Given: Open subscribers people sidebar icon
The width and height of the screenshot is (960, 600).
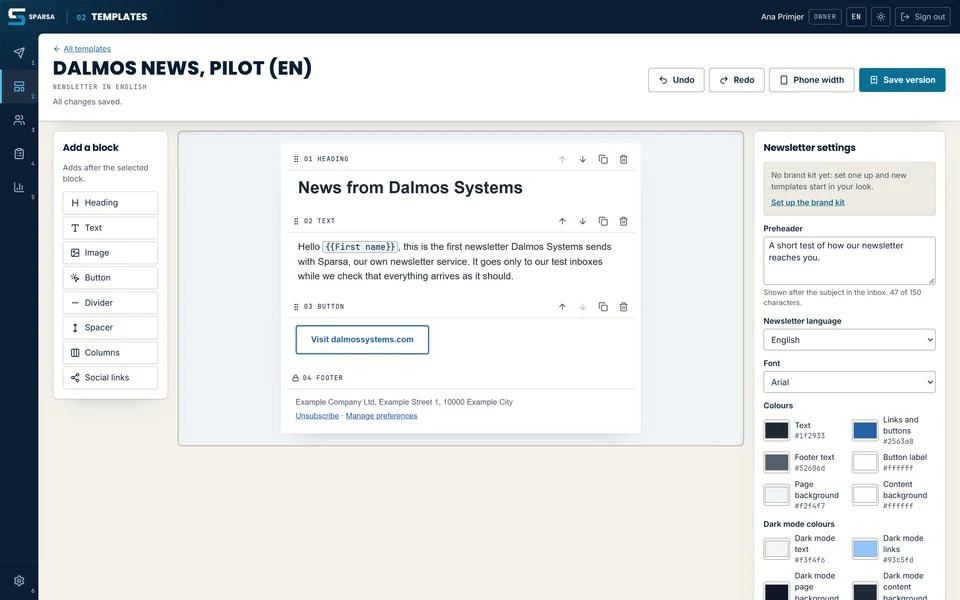Looking at the screenshot, I should tap(19, 120).
